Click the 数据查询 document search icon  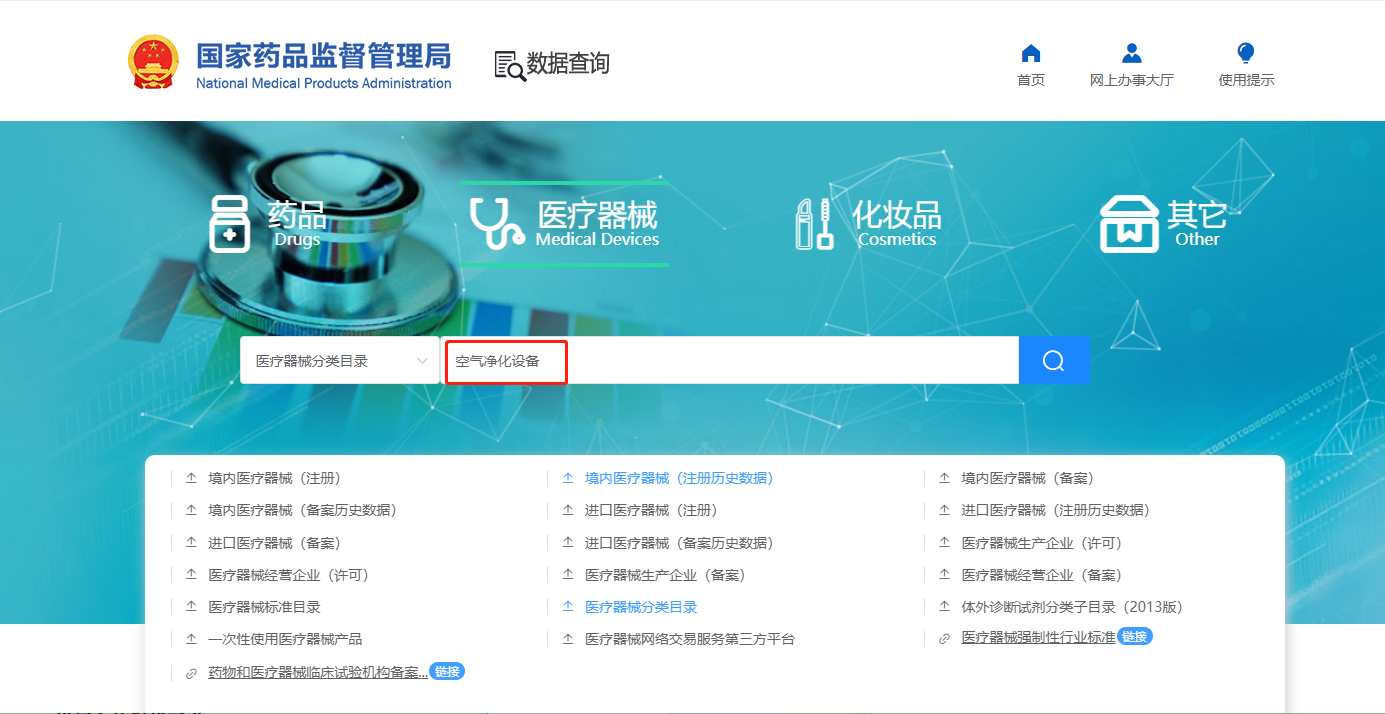point(510,65)
